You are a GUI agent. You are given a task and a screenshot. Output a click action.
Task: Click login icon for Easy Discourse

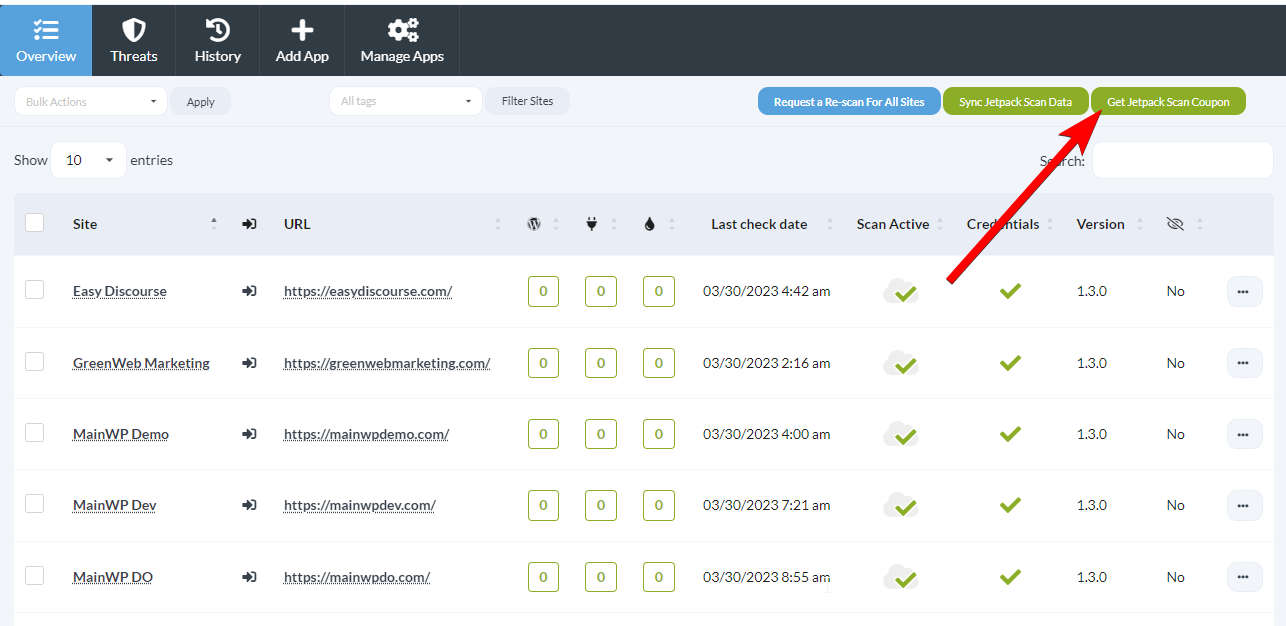pos(249,291)
